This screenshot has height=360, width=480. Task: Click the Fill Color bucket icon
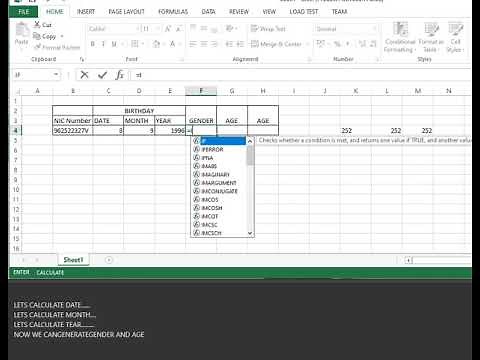156,44
